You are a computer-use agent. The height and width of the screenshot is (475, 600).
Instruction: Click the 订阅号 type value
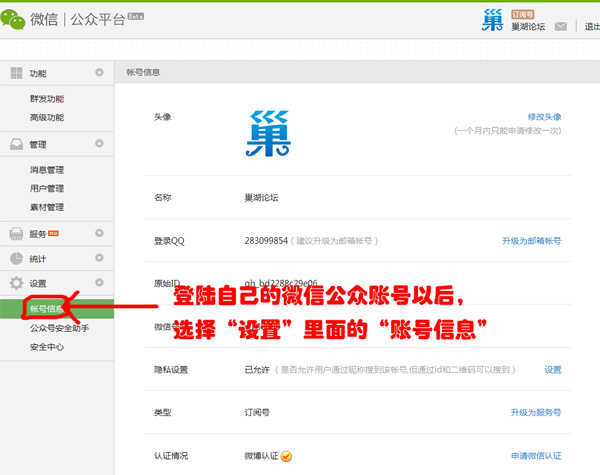click(x=257, y=412)
